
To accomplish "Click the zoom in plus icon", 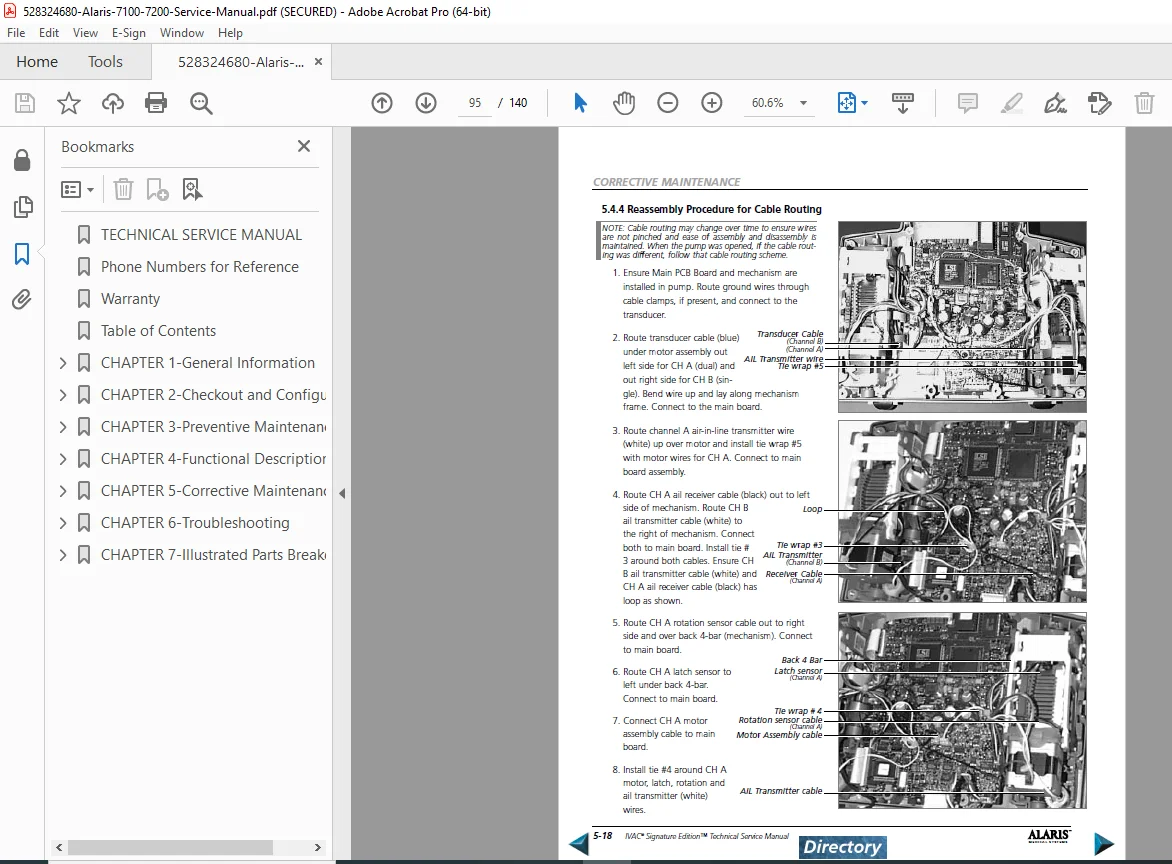I will click(x=712, y=103).
